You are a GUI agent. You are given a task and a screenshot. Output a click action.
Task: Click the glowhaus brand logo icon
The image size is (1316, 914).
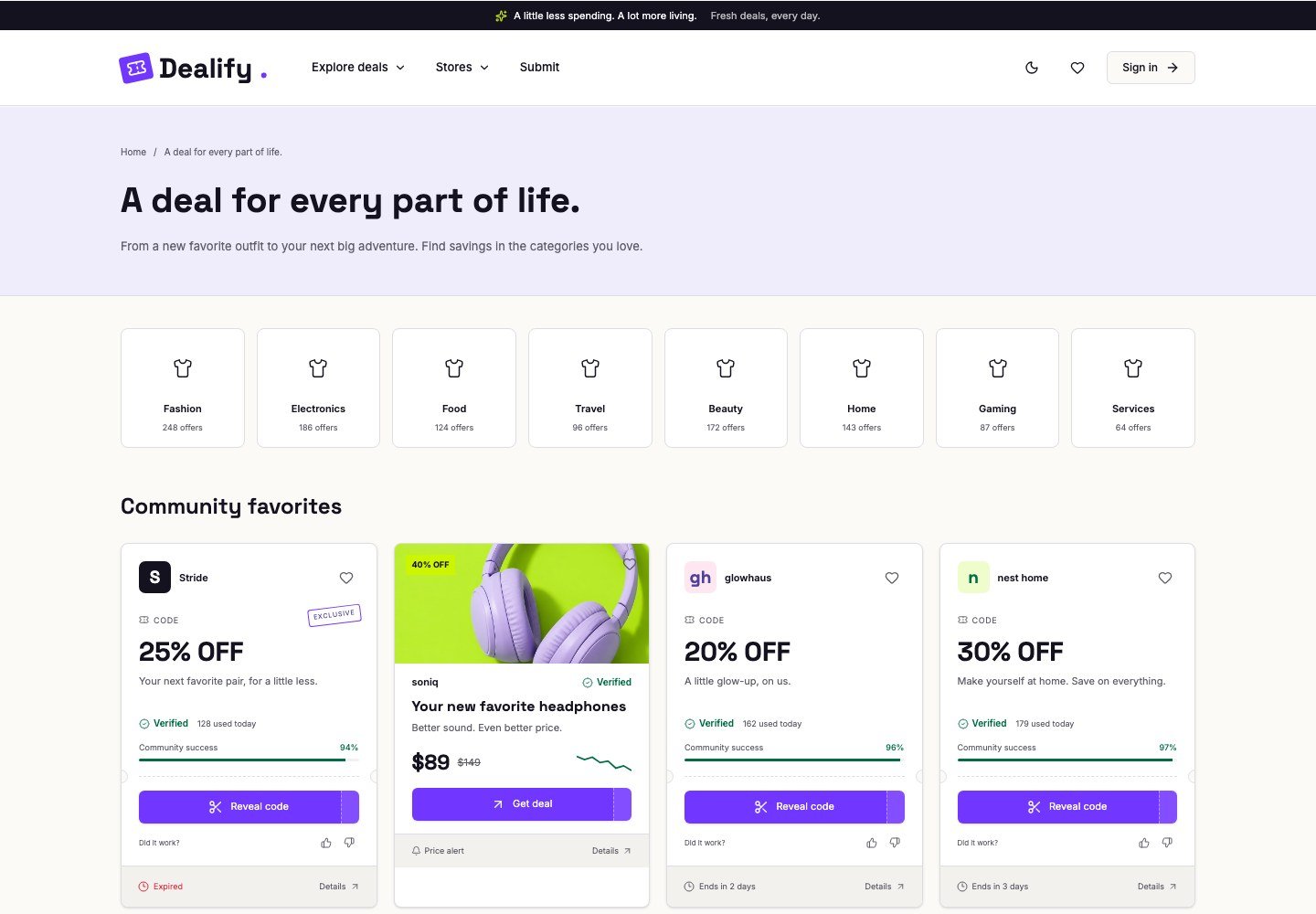pos(700,578)
